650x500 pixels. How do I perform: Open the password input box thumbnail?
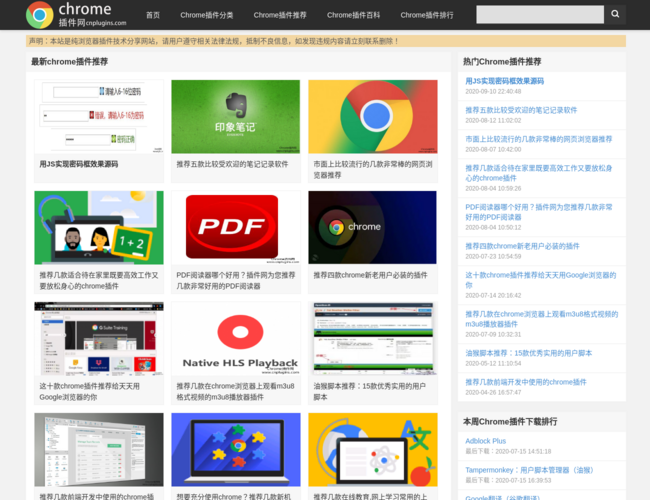(x=99, y=117)
